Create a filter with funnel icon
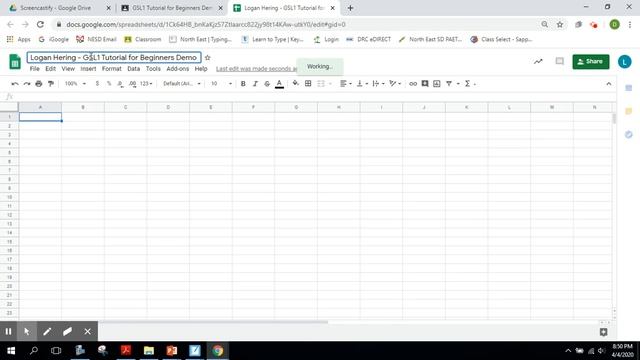This screenshot has height=360, width=640. [449, 84]
